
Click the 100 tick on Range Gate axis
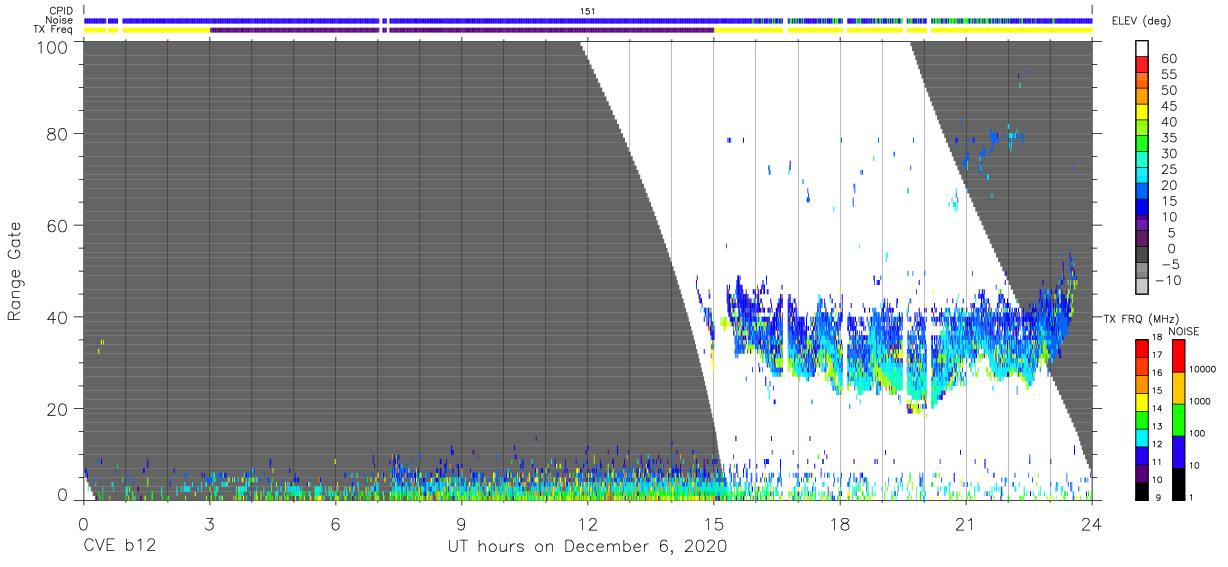click(54, 47)
